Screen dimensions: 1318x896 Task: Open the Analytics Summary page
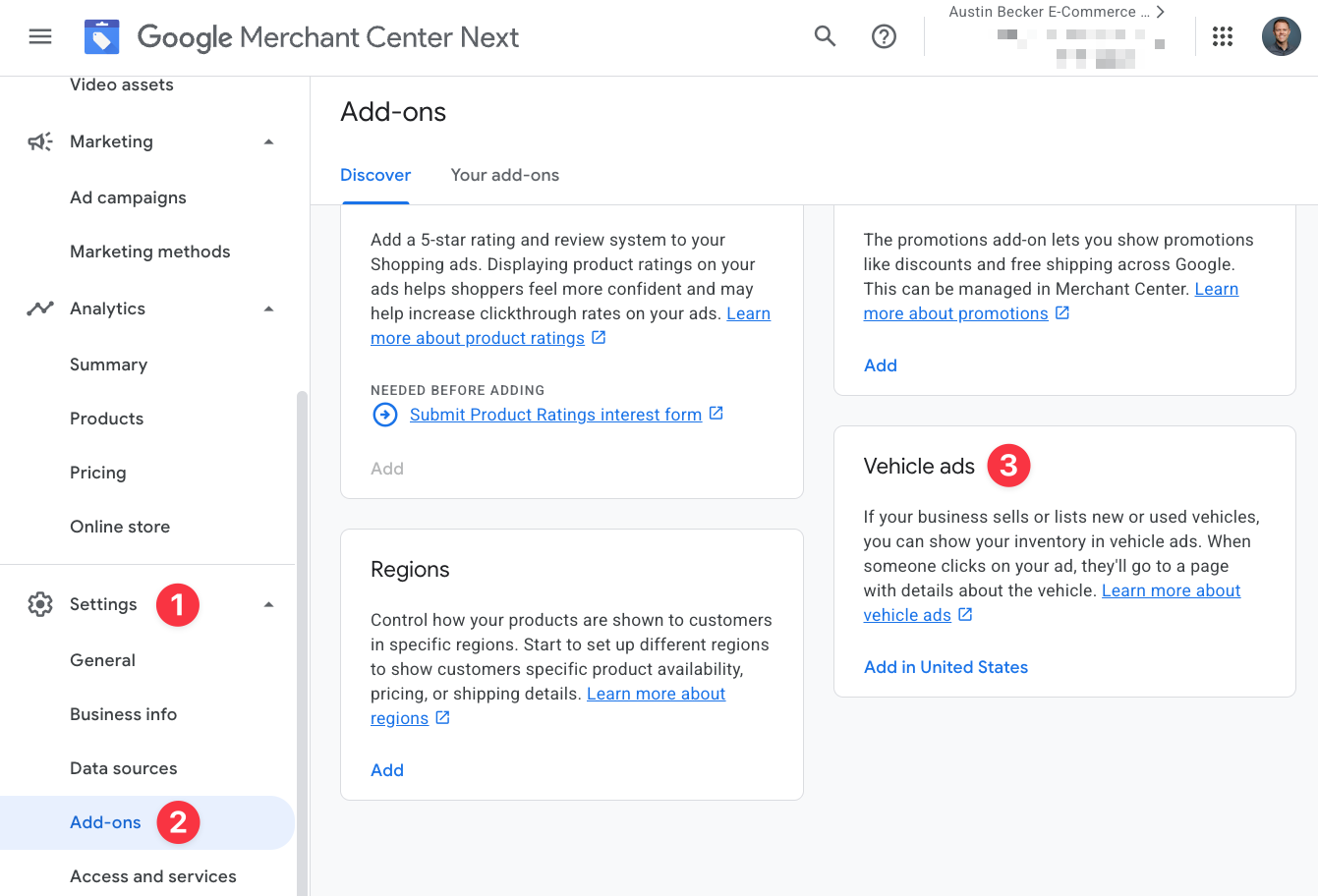click(x=109, y=364)
